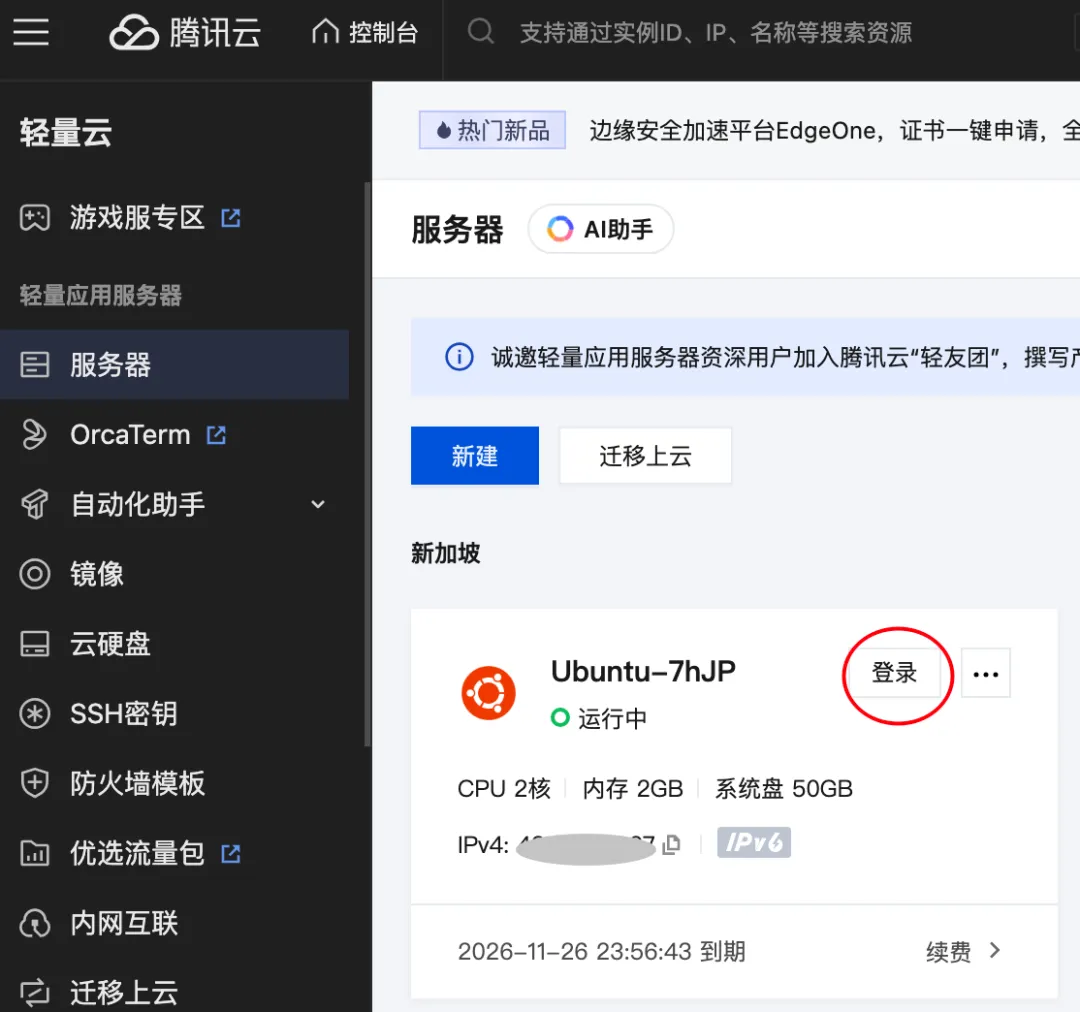Select 服务器 in the sidebar
Image resolution: width=1080 pixels, height=1012 pixels.
click(174, 364)
